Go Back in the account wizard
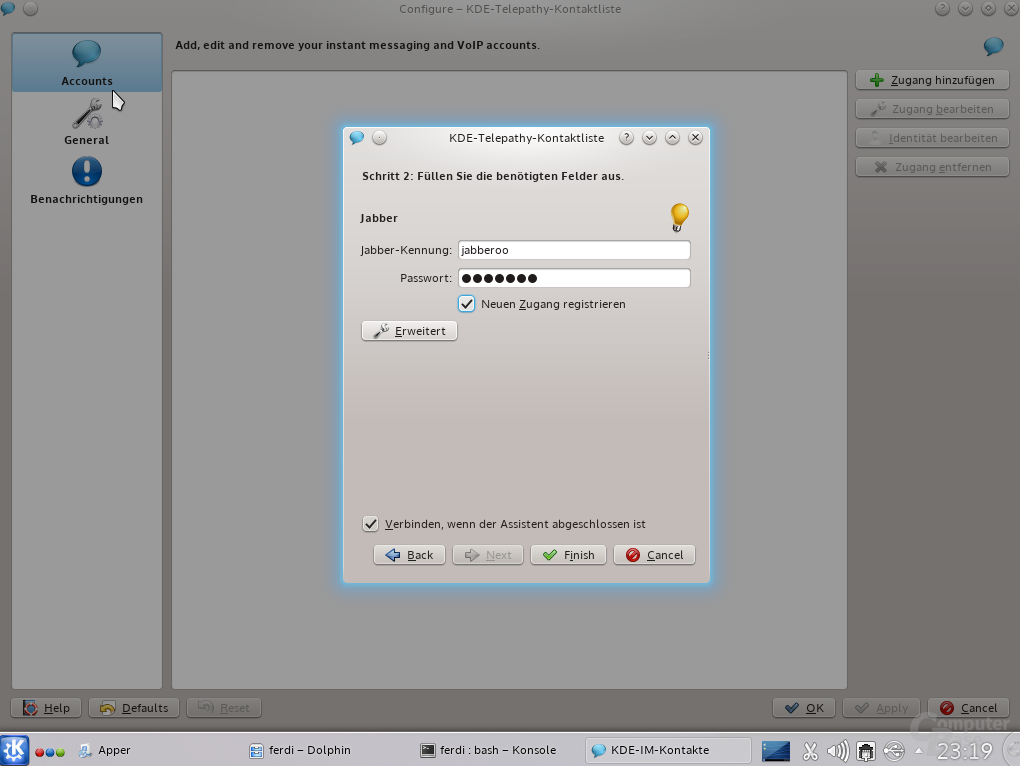The height and width of the screenshot is (766, 1020). tap(409, 555)
